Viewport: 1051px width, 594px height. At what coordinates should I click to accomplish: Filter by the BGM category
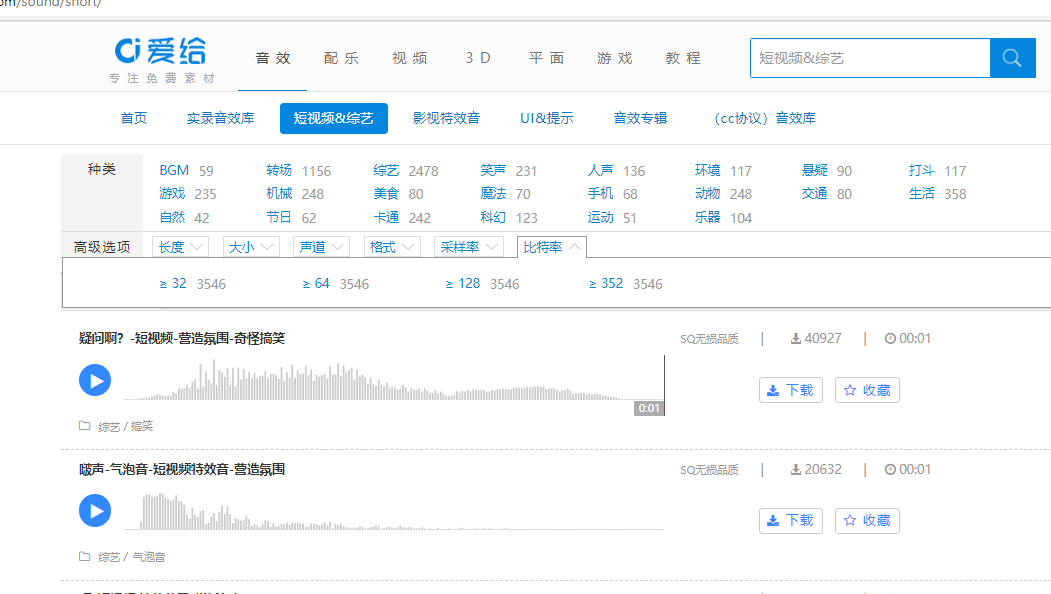(174, 170)
